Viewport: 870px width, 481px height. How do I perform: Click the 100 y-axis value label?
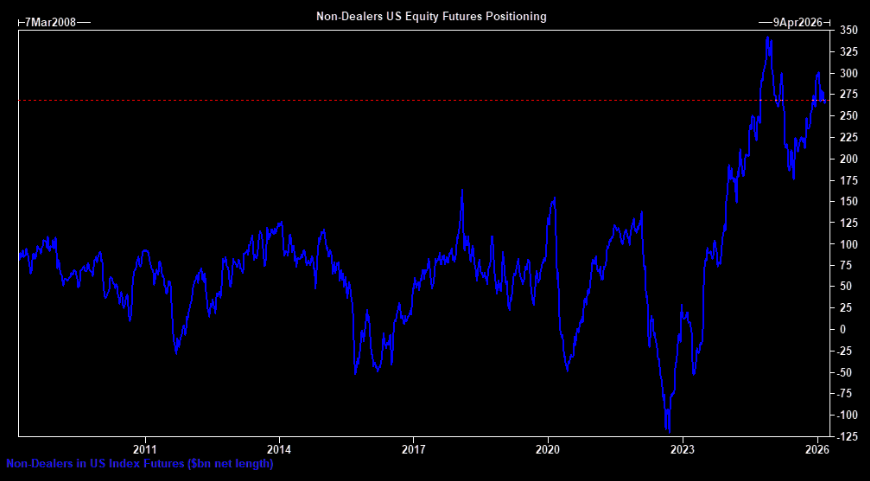pyautogui.click(x=847, y=244)
